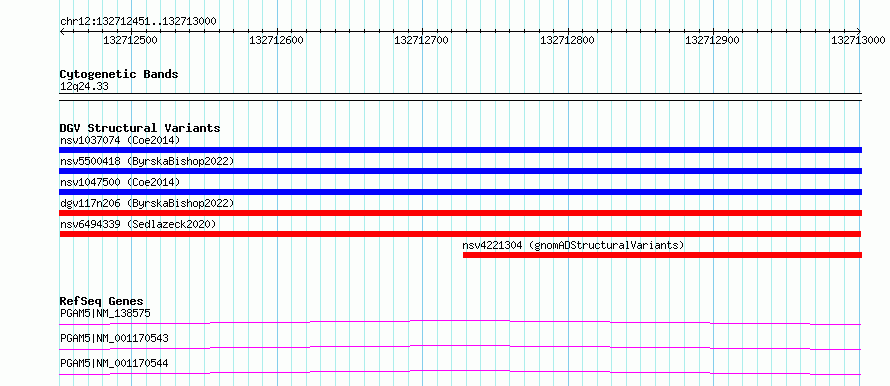The width and height of the screenshot is (890, 386).
Task: Select the PGAM5|NM_001170544 transcript label
Action: point(114,363)
